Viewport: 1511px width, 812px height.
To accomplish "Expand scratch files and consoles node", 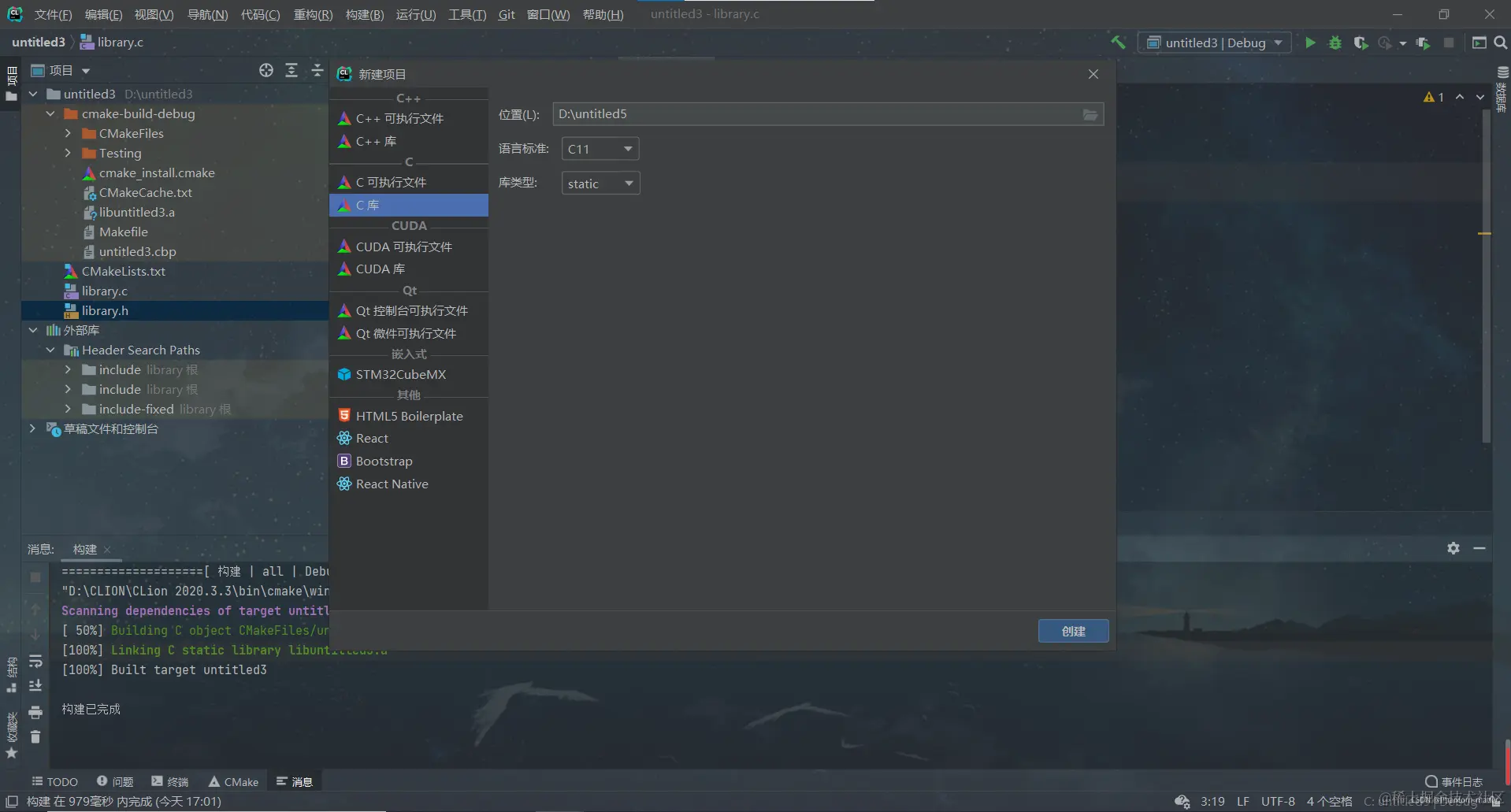I will click(33, 428).
